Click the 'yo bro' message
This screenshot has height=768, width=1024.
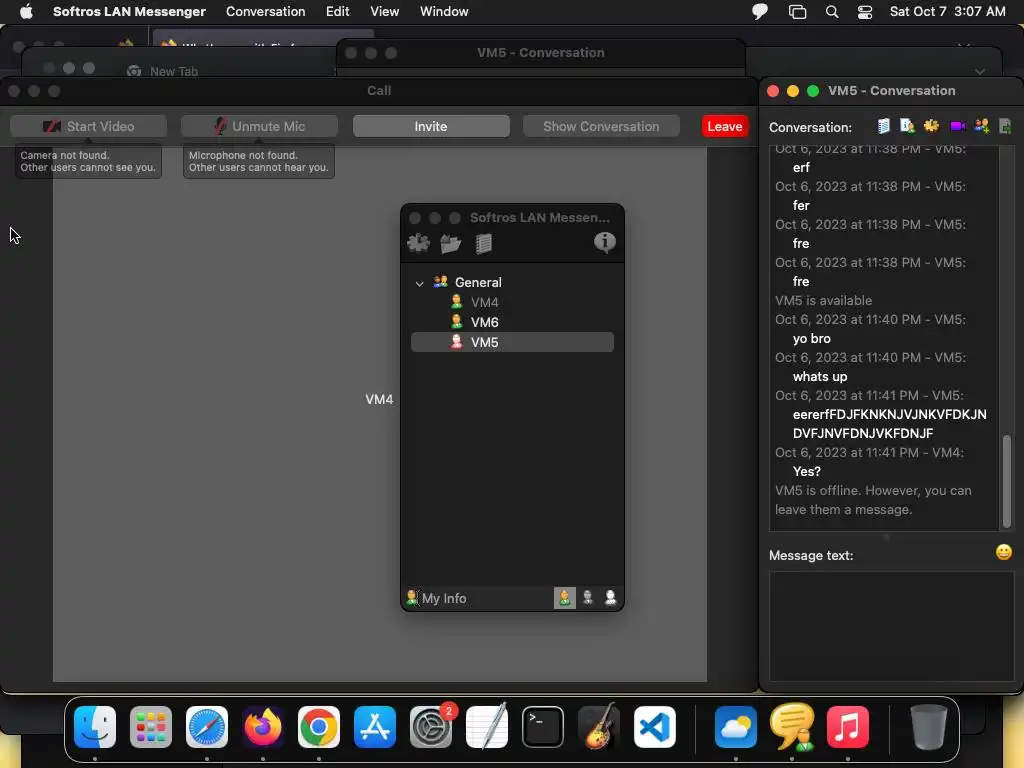(812, 338)
